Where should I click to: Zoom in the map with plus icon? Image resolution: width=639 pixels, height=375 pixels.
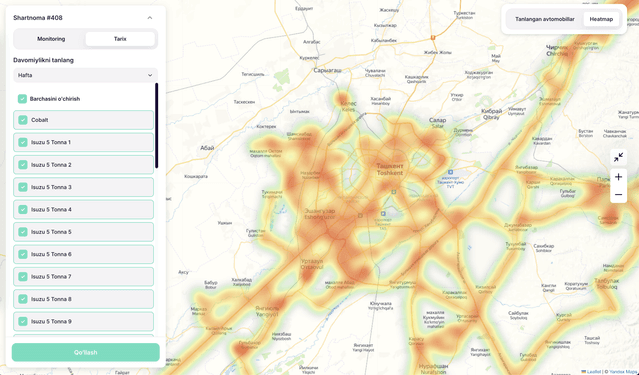618,177
